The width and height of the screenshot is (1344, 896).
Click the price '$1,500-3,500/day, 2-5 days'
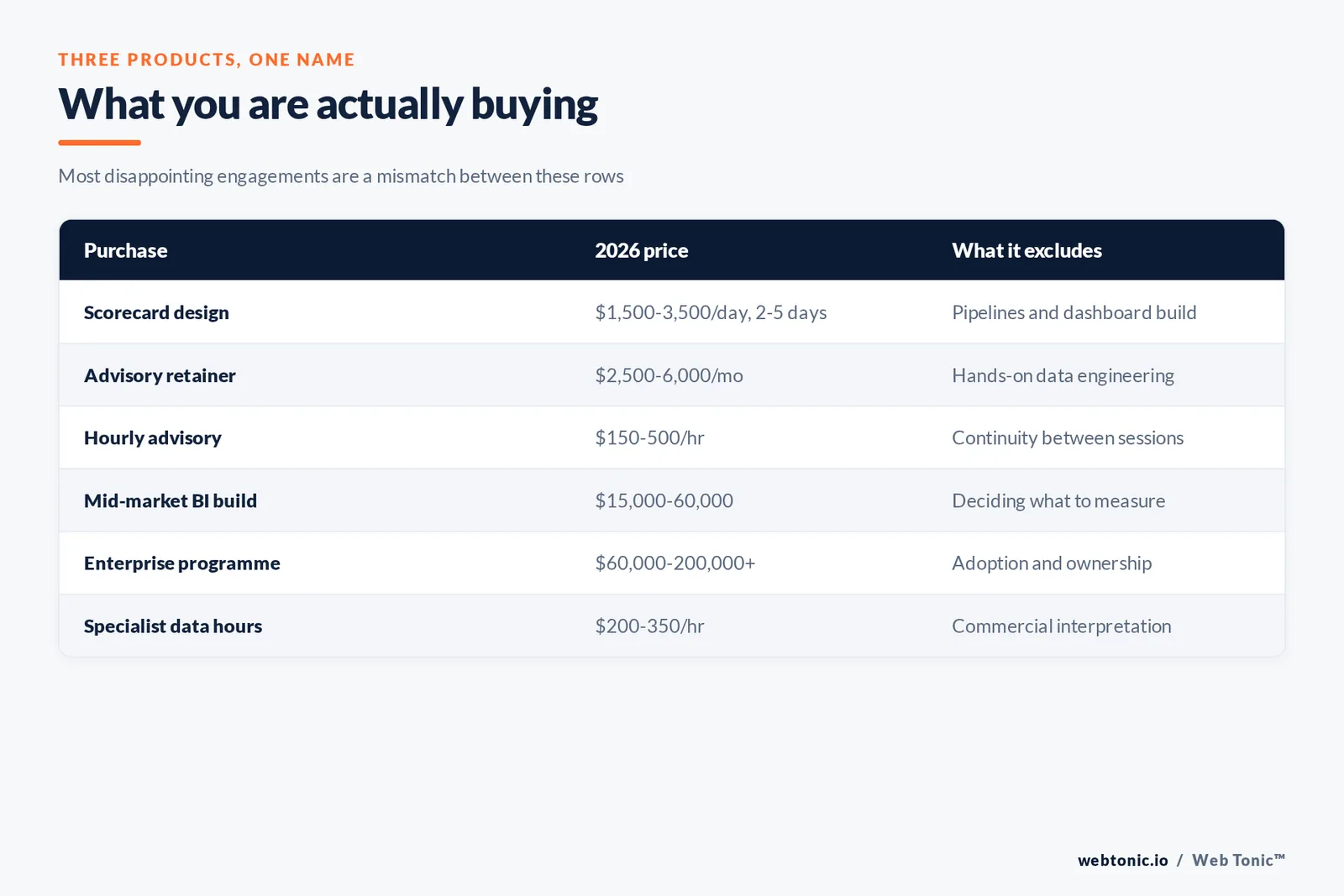tap(711, 312)
